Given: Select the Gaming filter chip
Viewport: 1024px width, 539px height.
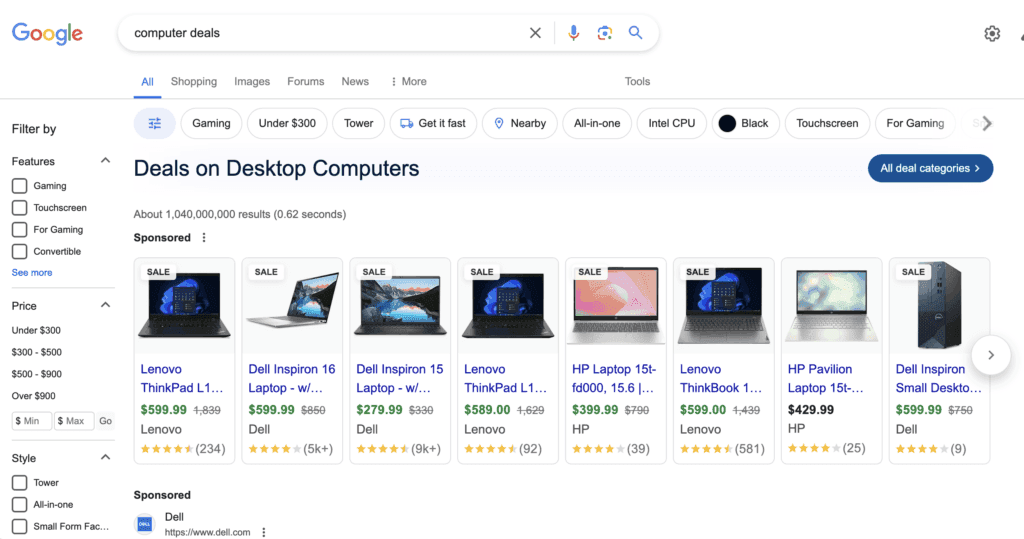Looking at the screenshot, I should tap(211, 123).
